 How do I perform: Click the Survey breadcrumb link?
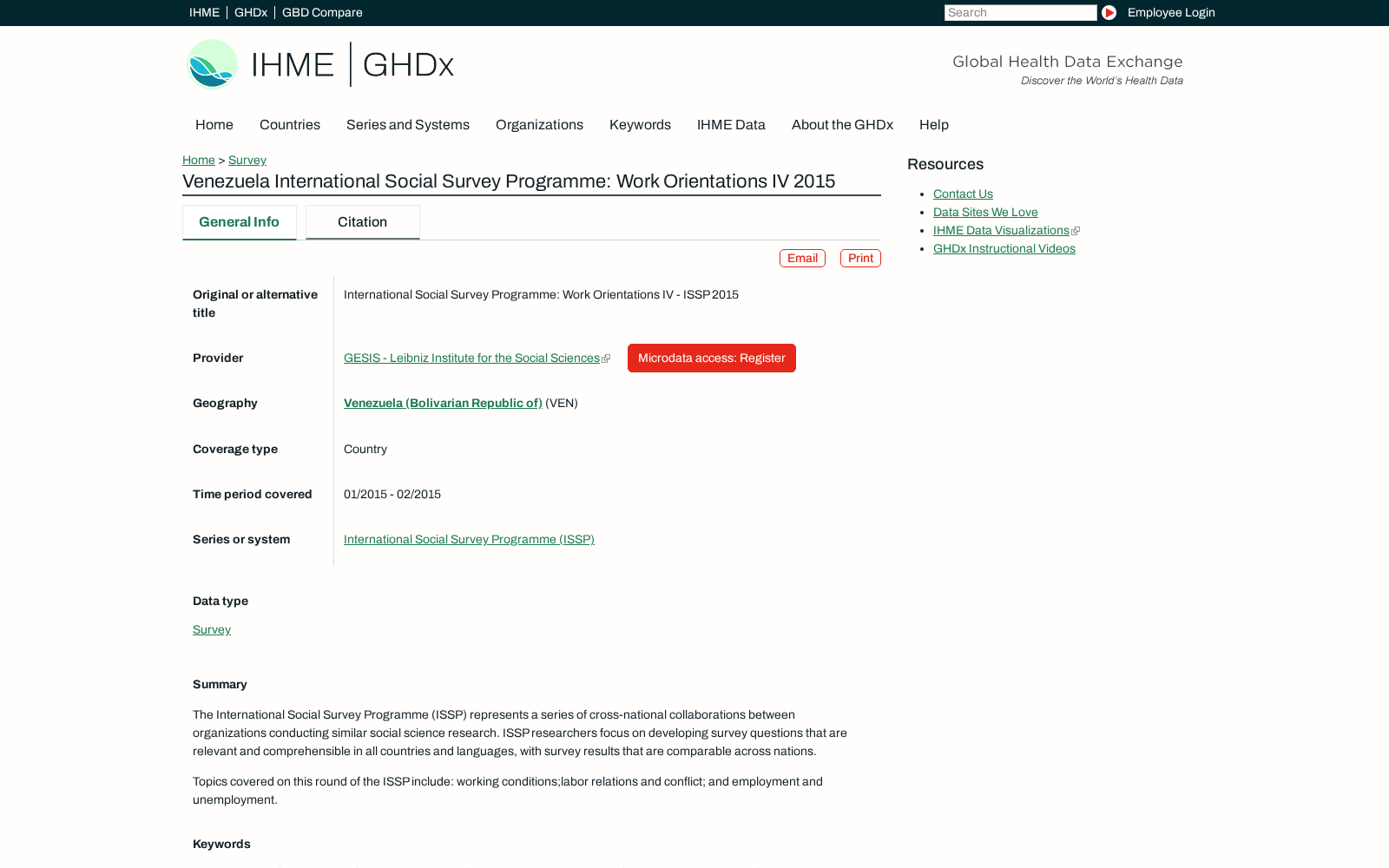click(247, 161)
